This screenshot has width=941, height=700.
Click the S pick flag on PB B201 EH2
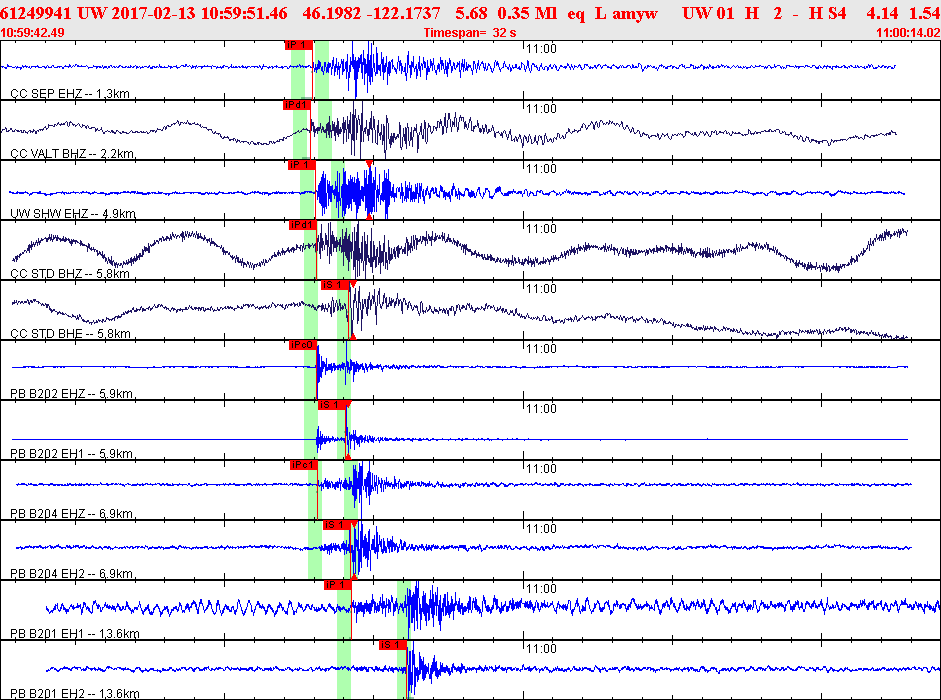click(x=391, y=645)
